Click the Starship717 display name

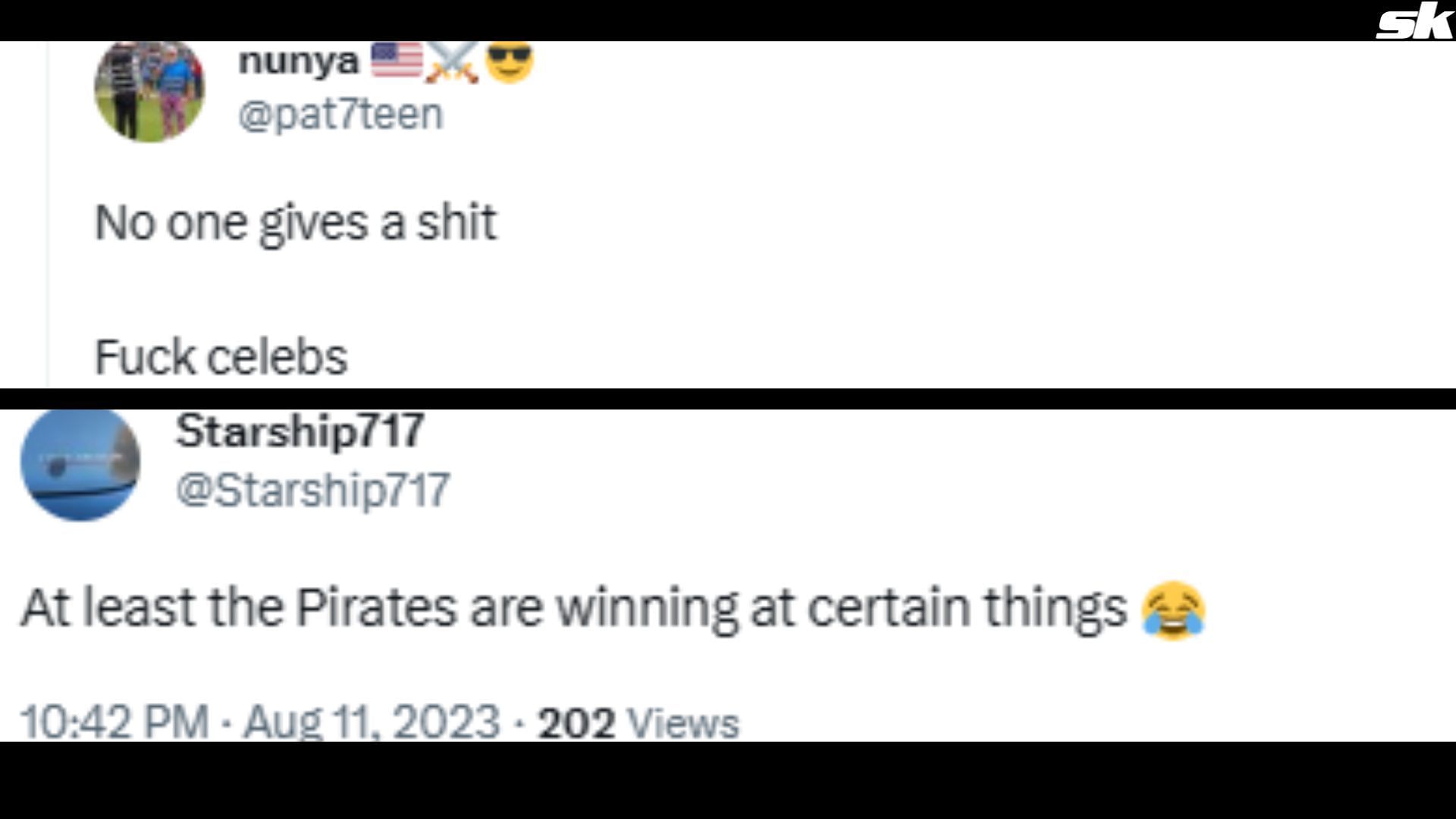[x=300, y=431]
